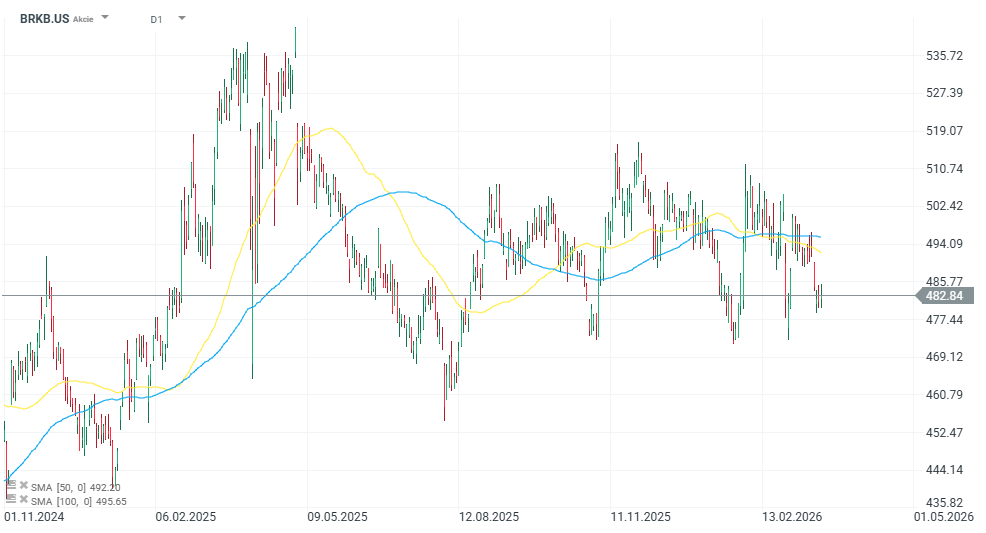Click the blue SMA 100 line
Image resolution: width=986 pixels, height=533 pixels.
400,192
